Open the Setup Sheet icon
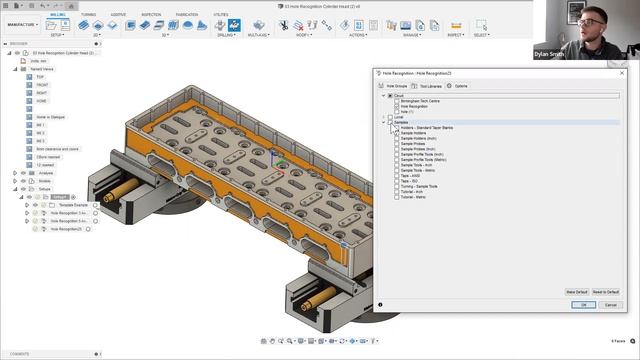This screenshot has height=360, width=640. (x=373, y=25)
